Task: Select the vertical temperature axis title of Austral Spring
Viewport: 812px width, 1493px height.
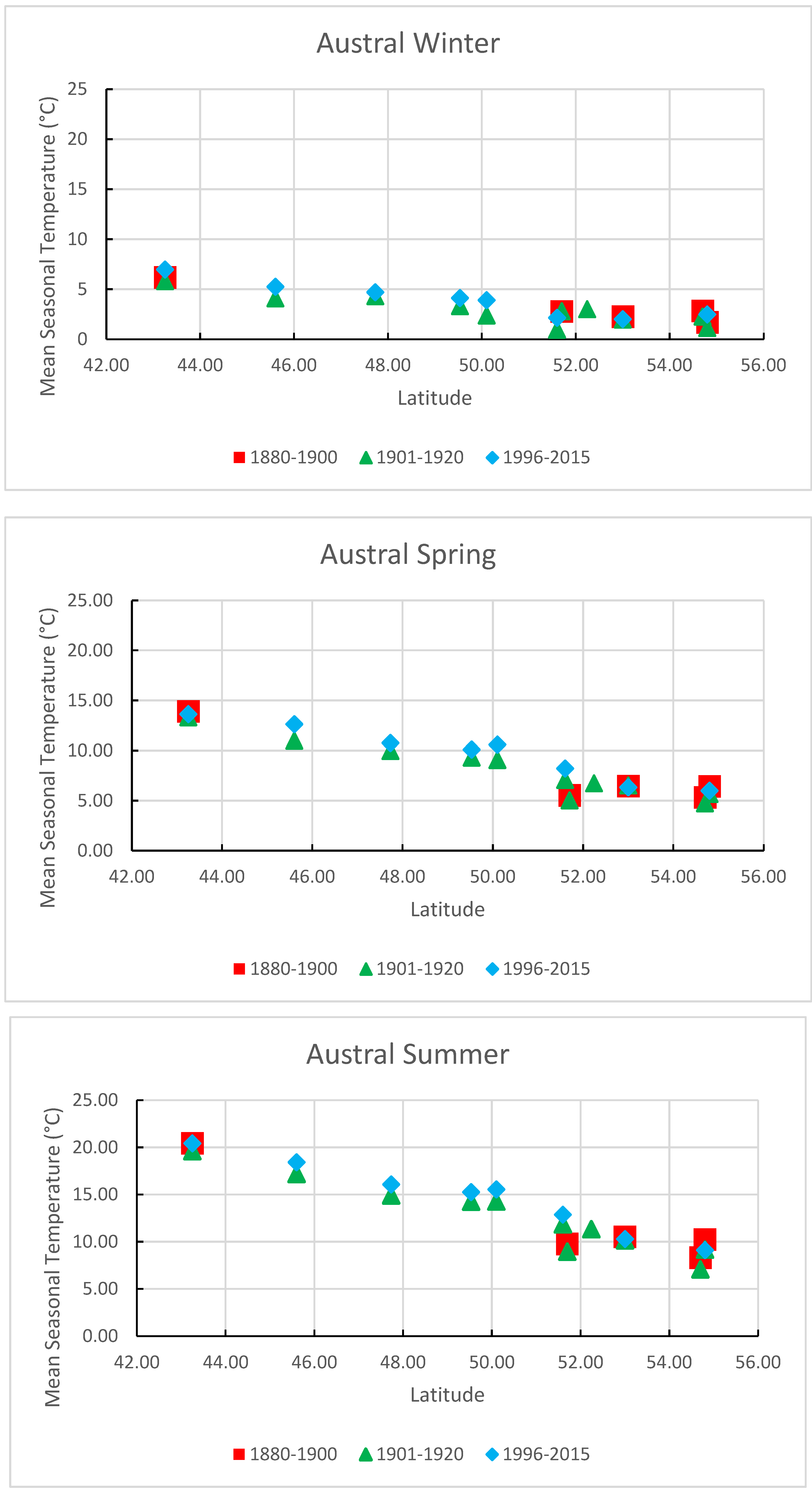Action: [x=48, y=757]
